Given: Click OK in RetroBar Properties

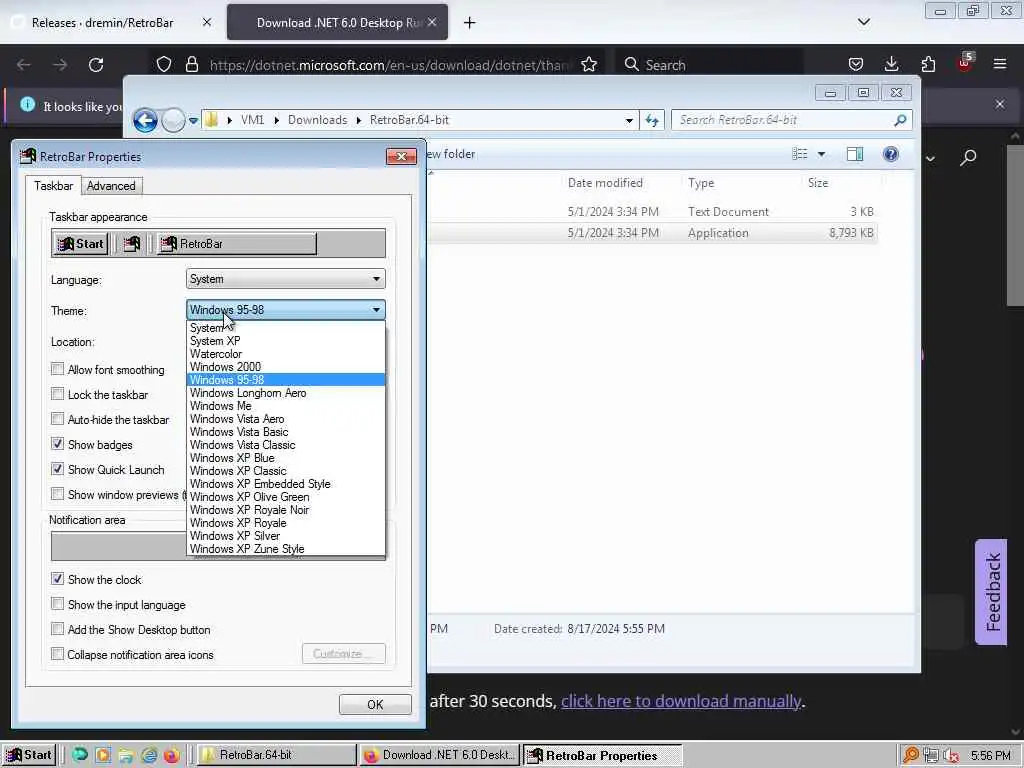Looking at the screenshot, I should [375, 705].
